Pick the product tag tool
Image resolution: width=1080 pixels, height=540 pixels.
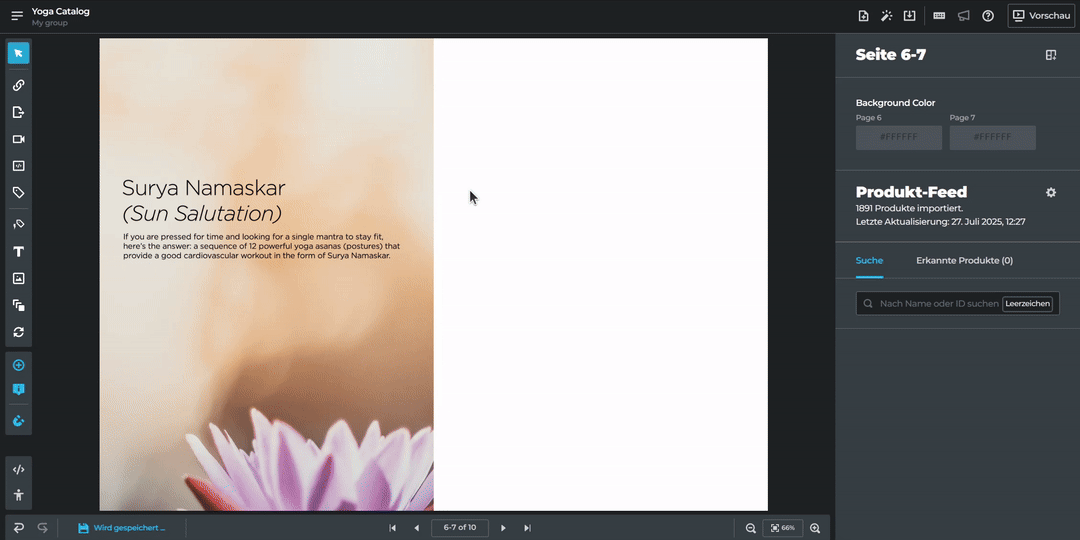tap(18, 192)
